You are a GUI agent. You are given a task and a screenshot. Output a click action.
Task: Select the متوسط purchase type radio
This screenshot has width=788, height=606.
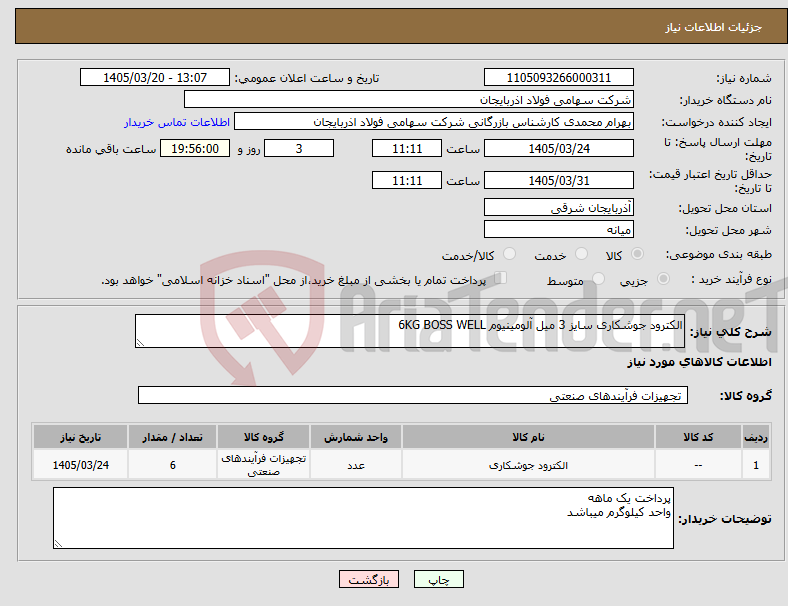(599, 279)
